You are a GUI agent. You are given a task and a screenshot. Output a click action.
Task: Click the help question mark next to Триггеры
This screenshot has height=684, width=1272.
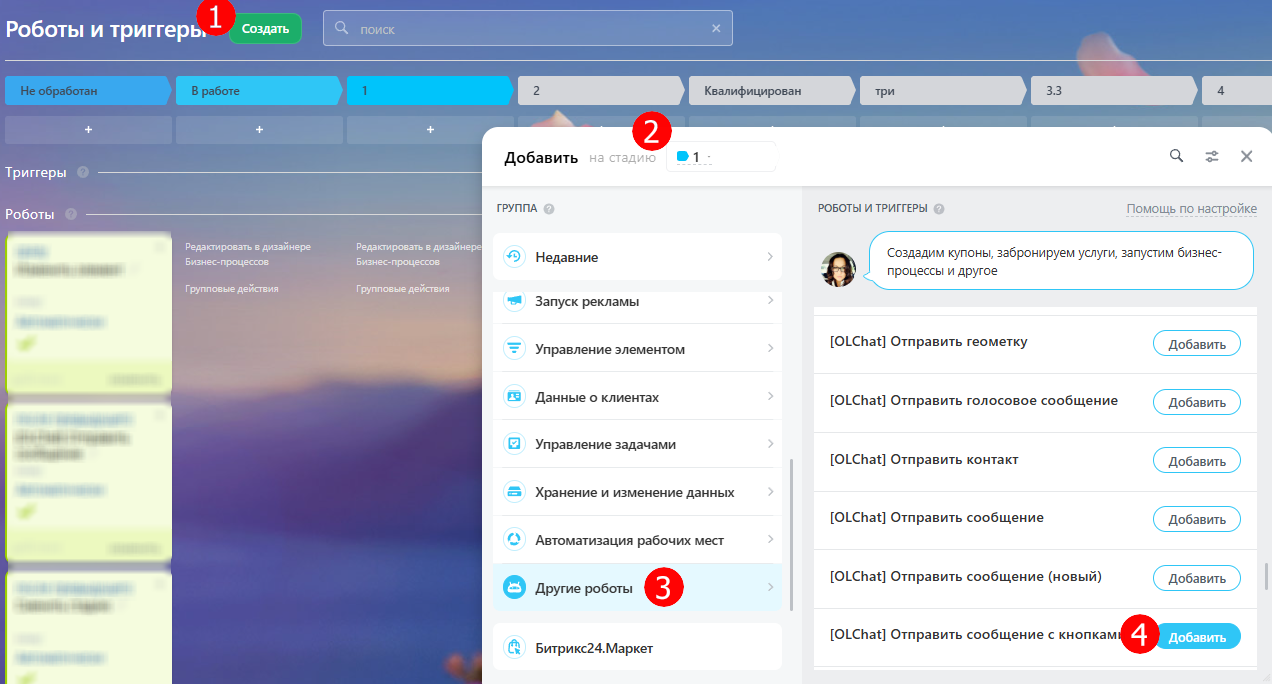(83, 172)
